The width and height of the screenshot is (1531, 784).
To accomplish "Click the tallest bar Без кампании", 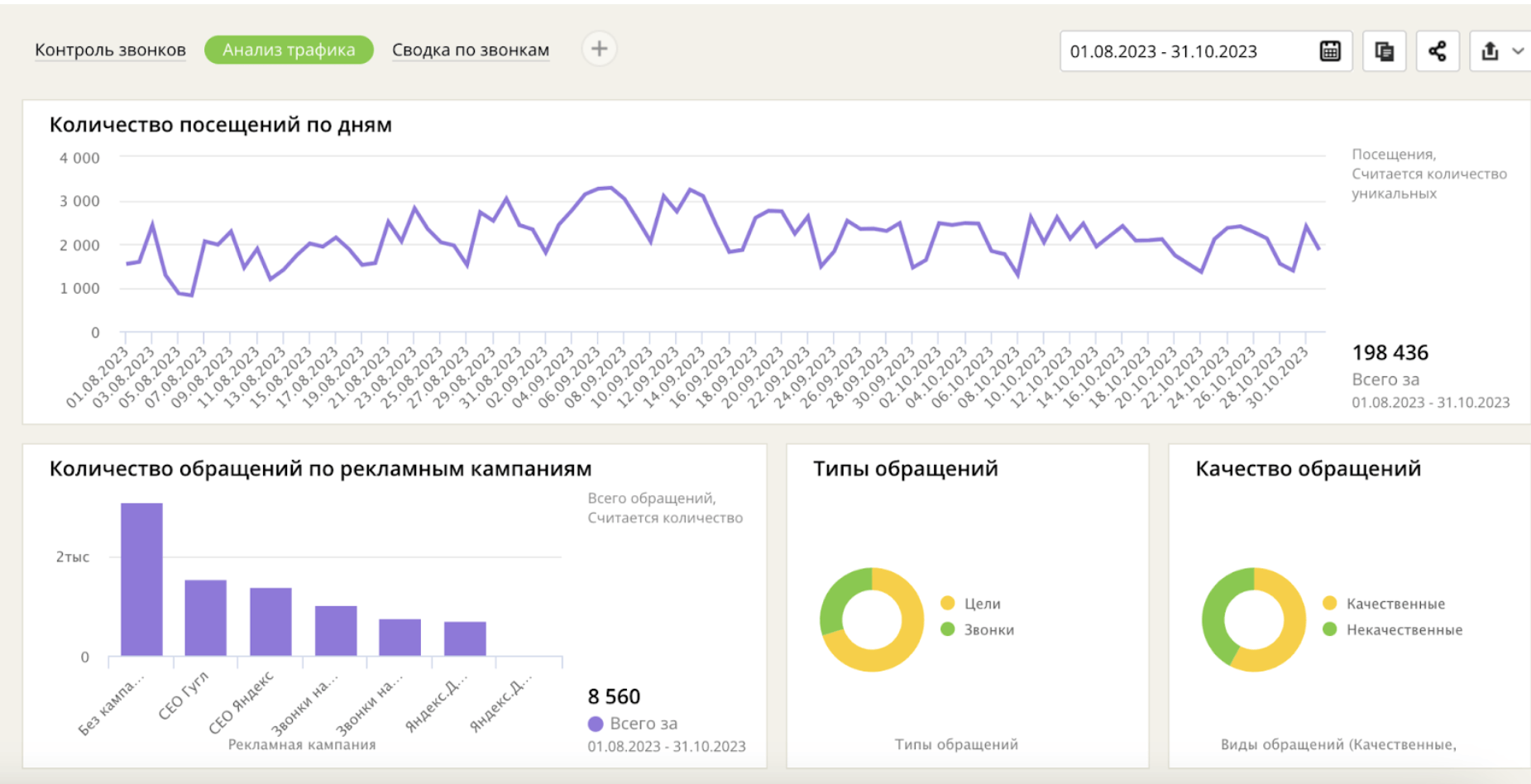I will click(x=141, y=579).
